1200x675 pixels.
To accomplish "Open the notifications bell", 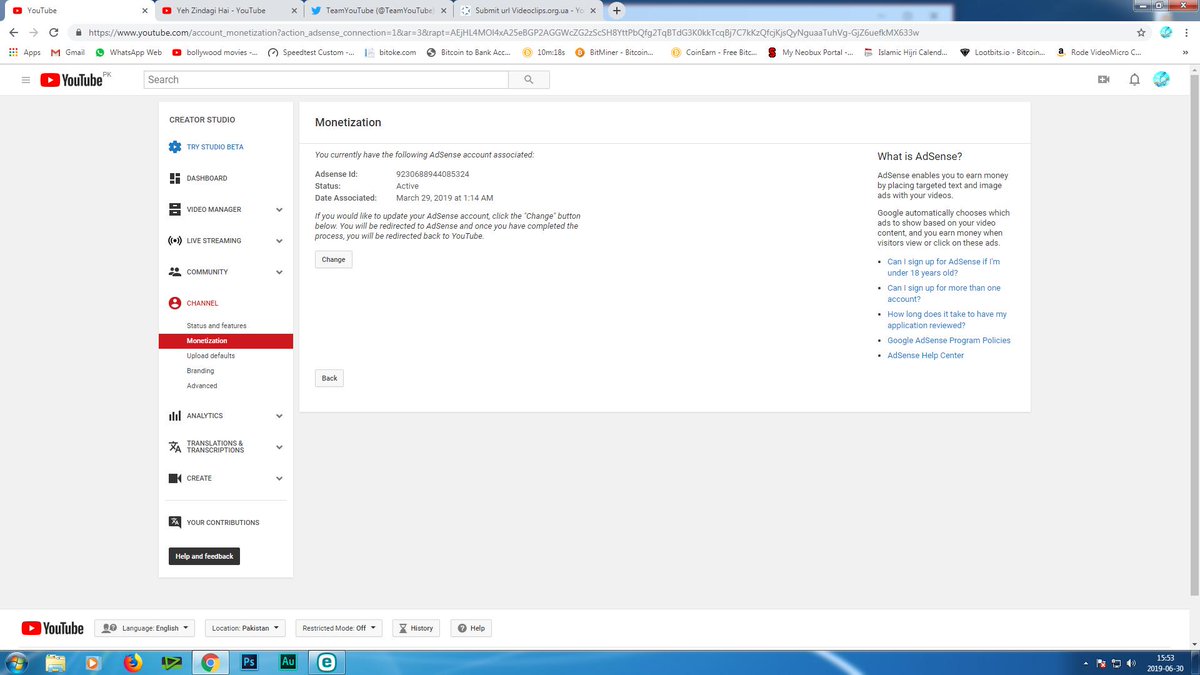I will pyautogui.click(x=1134, y=80).
